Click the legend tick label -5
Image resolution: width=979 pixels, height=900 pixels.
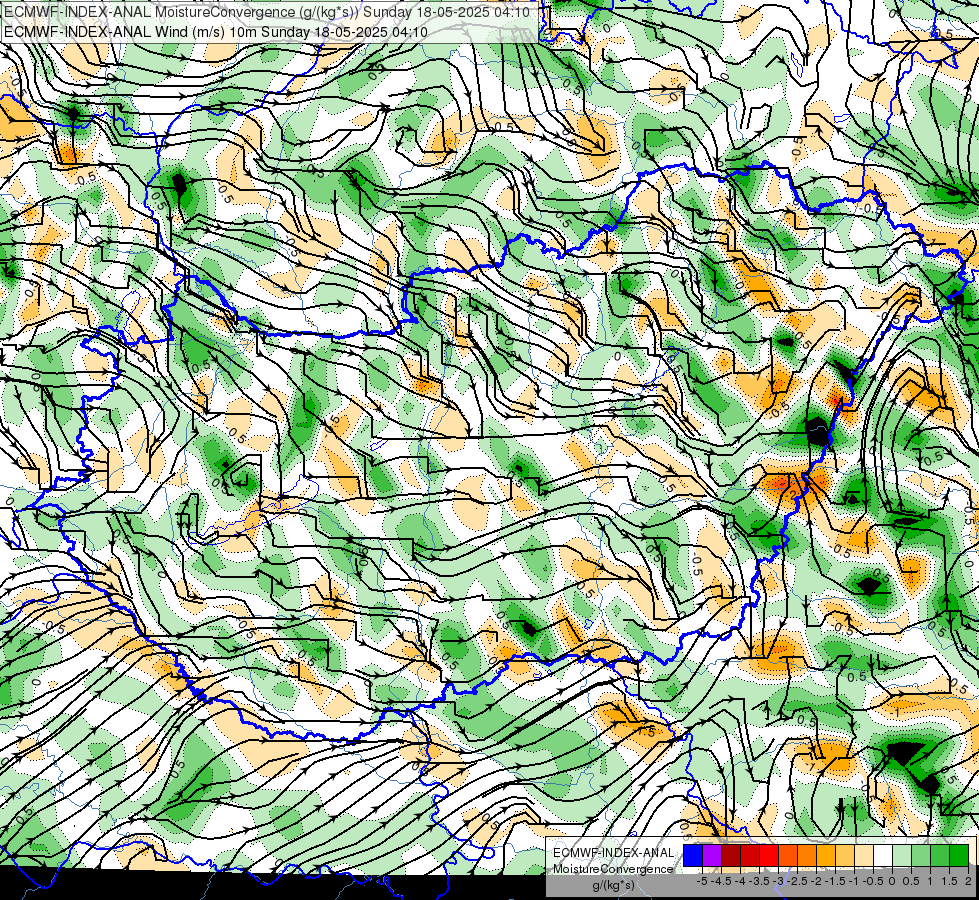click(x=702, y=881)
